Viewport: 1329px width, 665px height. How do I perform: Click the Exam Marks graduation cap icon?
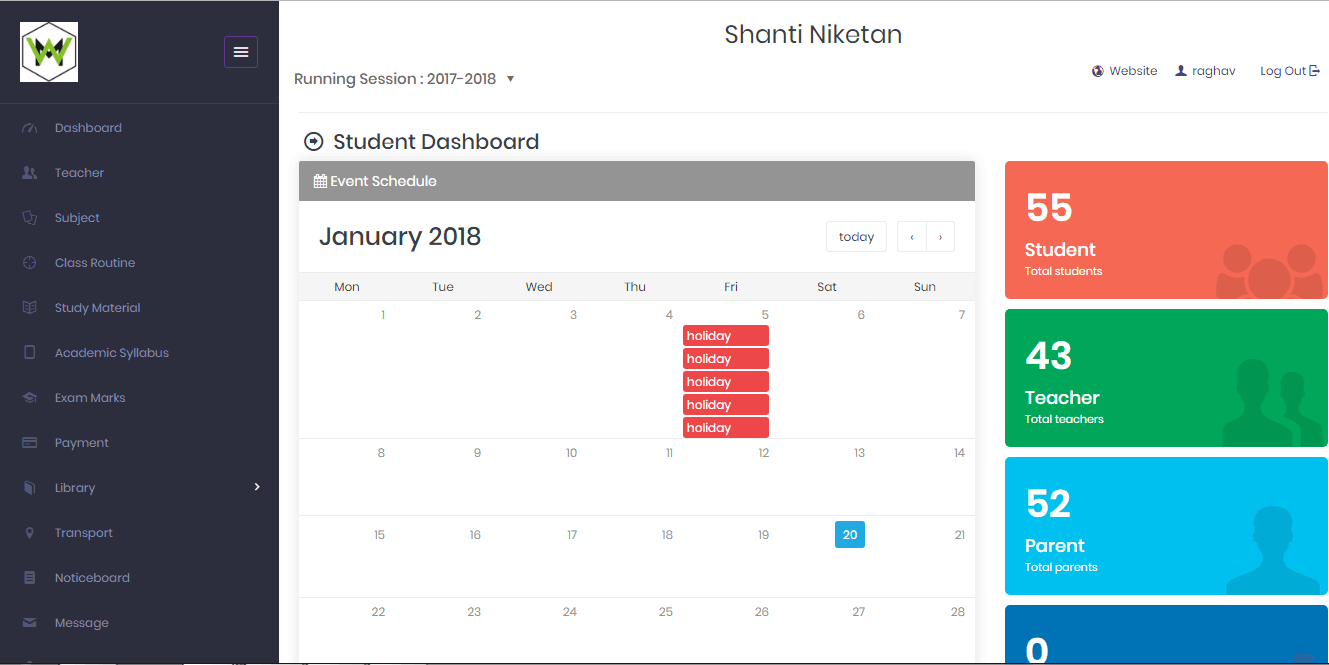click(x=30, y=398)
